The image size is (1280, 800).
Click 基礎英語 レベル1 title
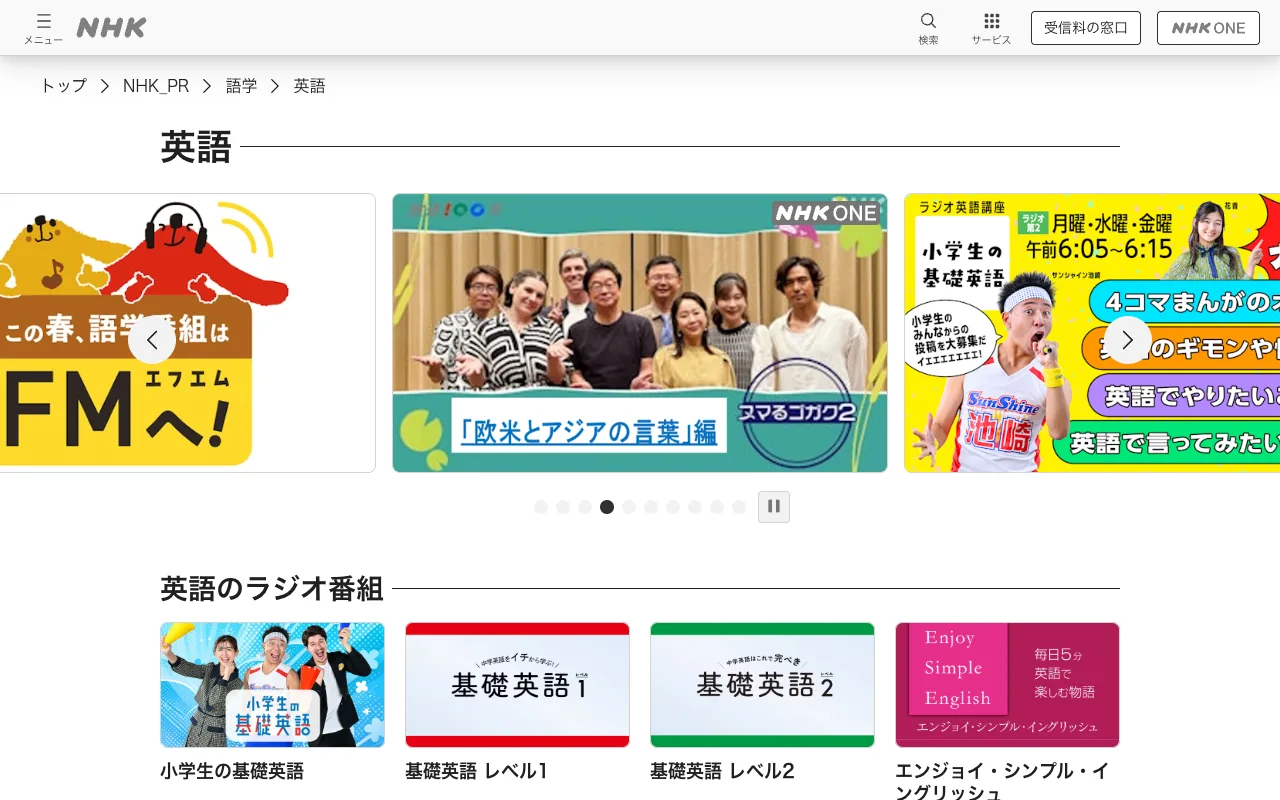477,771
